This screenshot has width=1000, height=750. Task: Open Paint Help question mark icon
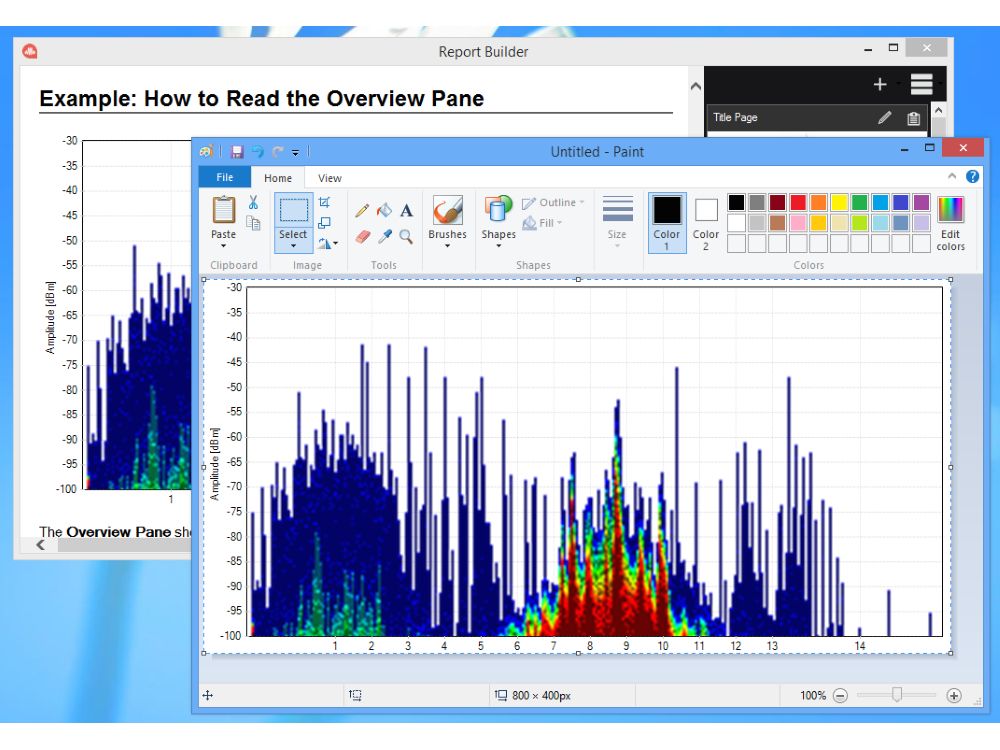point(973,177)
